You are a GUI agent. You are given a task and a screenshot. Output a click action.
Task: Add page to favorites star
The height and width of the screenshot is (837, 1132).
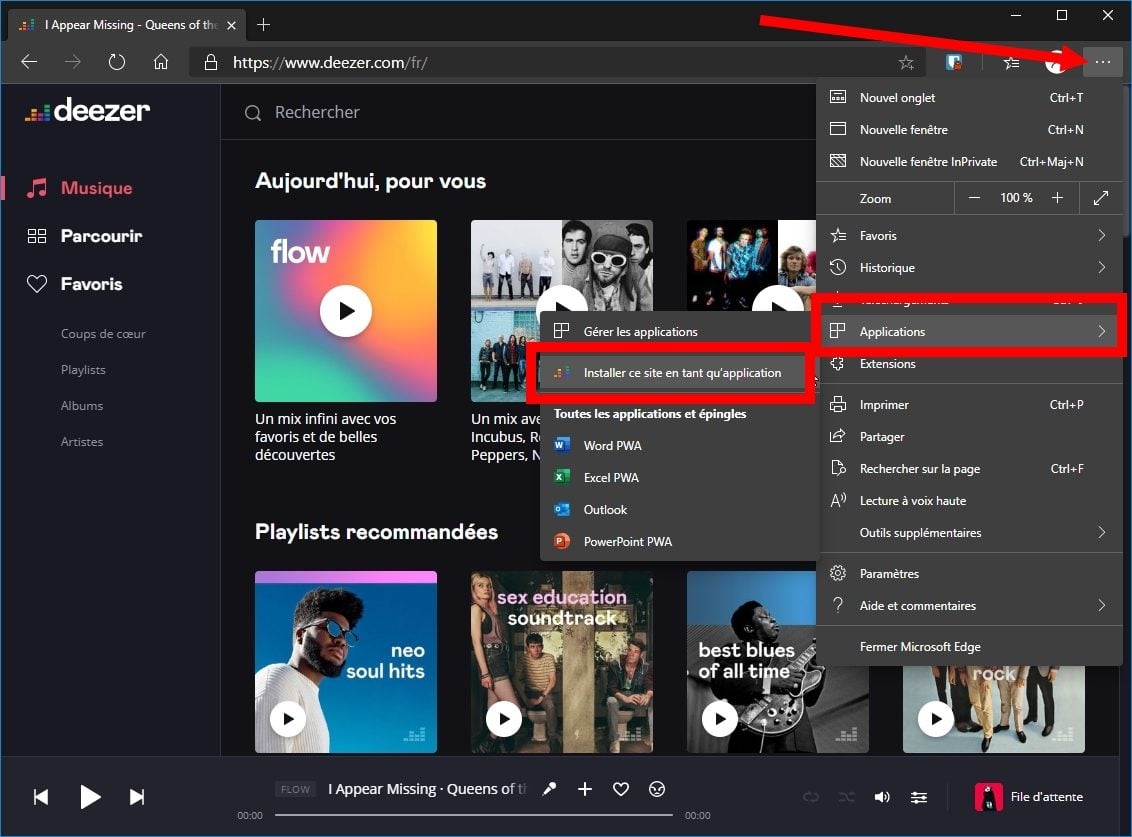(906, 63)
